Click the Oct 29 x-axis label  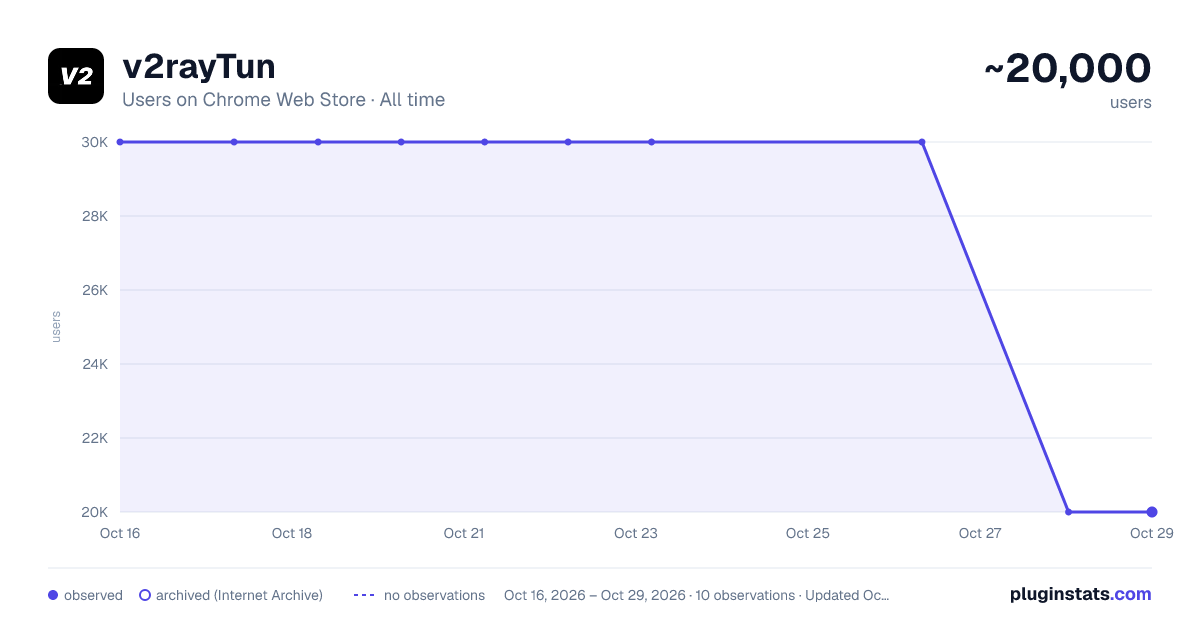[x=1151, y=533]
